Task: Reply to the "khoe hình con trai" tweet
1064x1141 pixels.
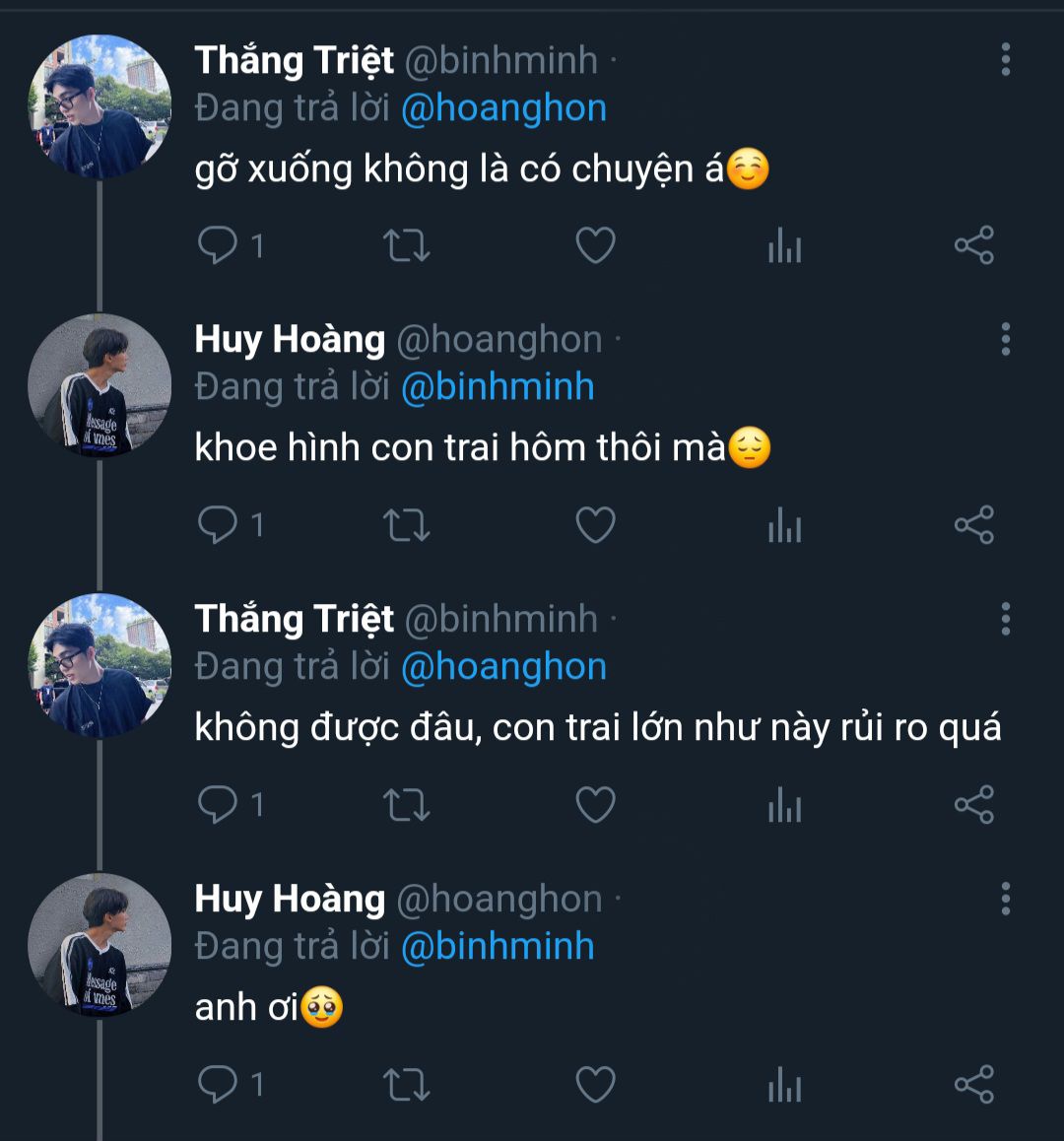Action: click(218, 525)
